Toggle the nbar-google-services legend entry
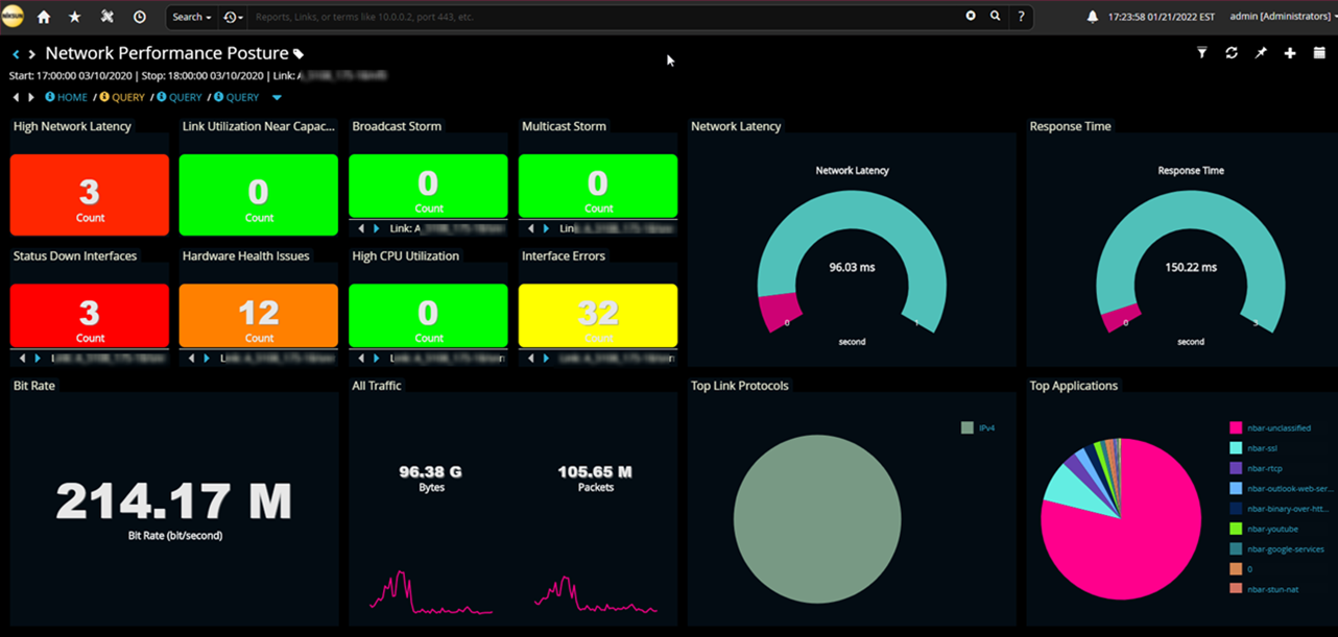1338x637 pixels. [1277, 549]
